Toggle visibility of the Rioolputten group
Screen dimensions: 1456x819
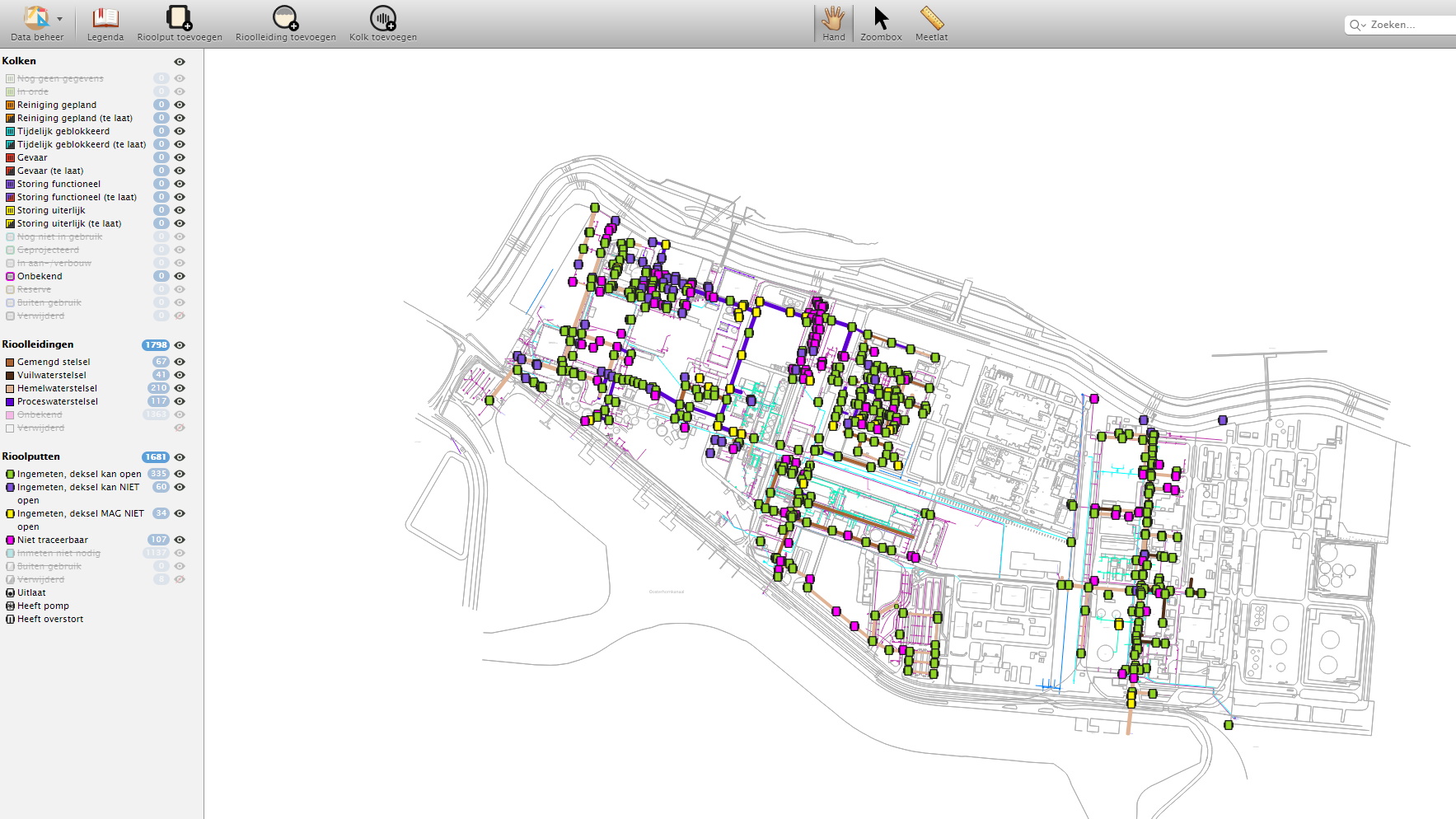pyautogui.click(x=180, y=457)
